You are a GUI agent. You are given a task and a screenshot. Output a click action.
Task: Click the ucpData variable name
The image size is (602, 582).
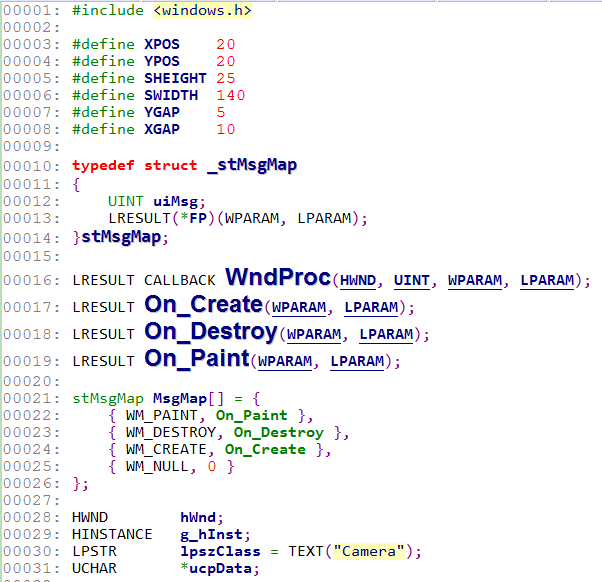point(220,569)
